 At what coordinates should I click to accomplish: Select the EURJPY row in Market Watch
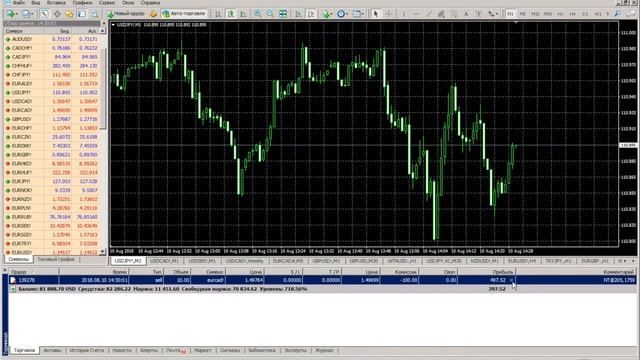[x=51, y=181]
